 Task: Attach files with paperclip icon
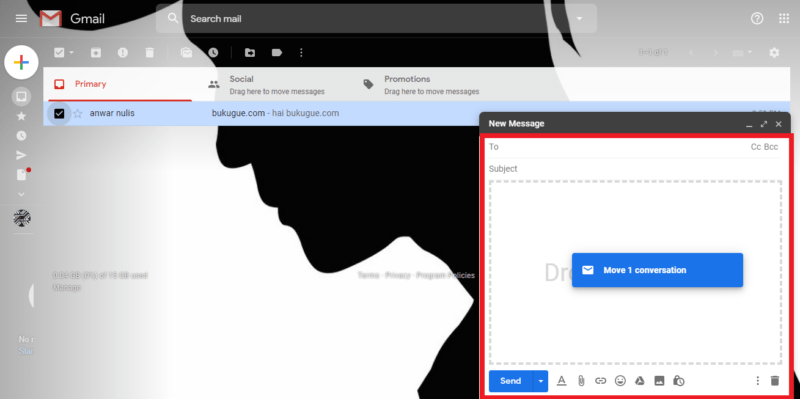click(x=581, y=381)
